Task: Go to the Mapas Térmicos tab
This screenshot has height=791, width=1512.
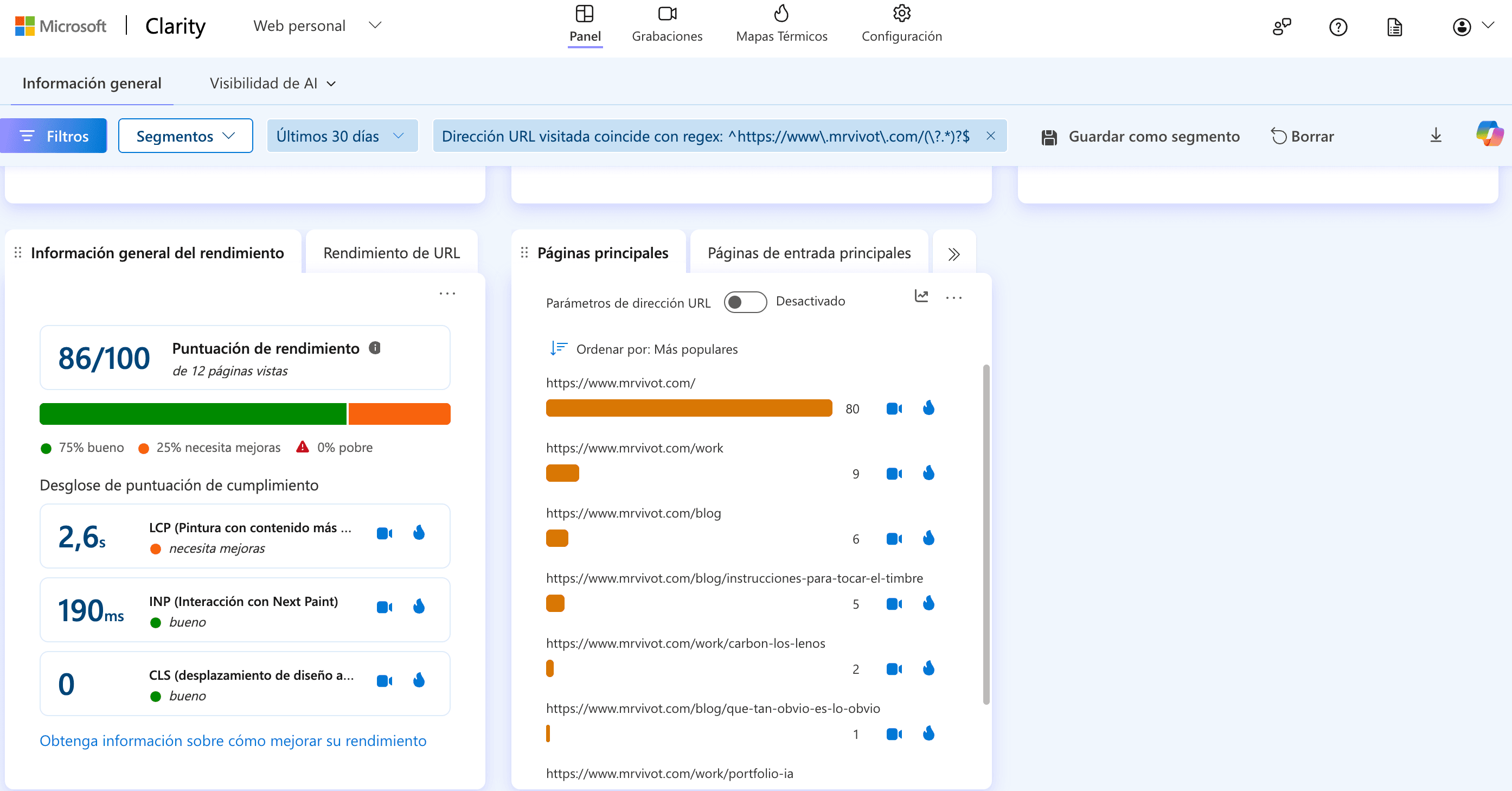Action: [782, 24]
